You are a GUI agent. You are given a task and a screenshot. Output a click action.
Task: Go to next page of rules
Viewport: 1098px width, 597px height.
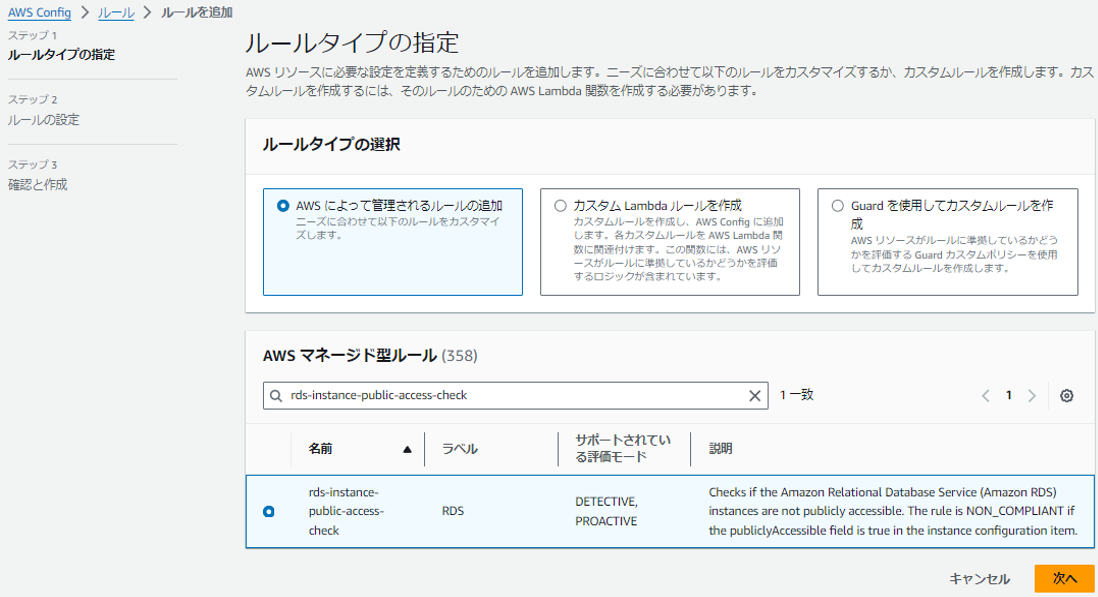pyautogui.click(x=1031, y=395)
